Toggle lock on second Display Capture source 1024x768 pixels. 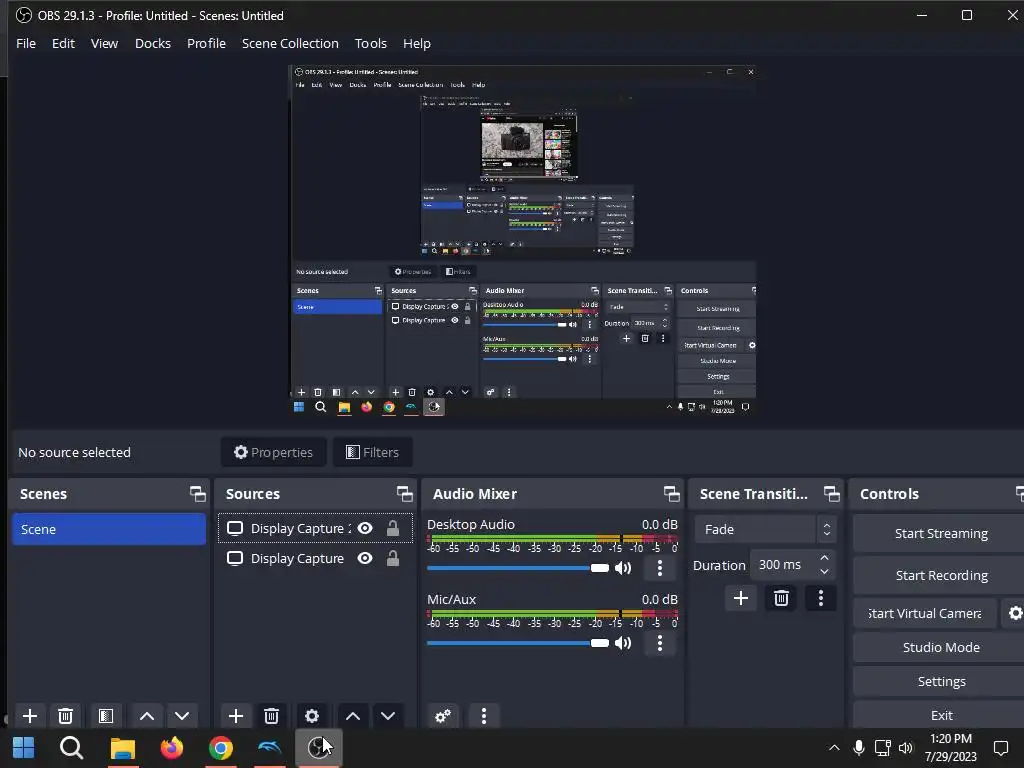point(392,558)
